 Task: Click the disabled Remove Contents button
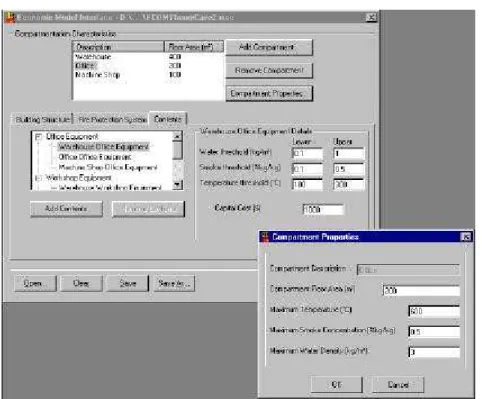[148, 209]
